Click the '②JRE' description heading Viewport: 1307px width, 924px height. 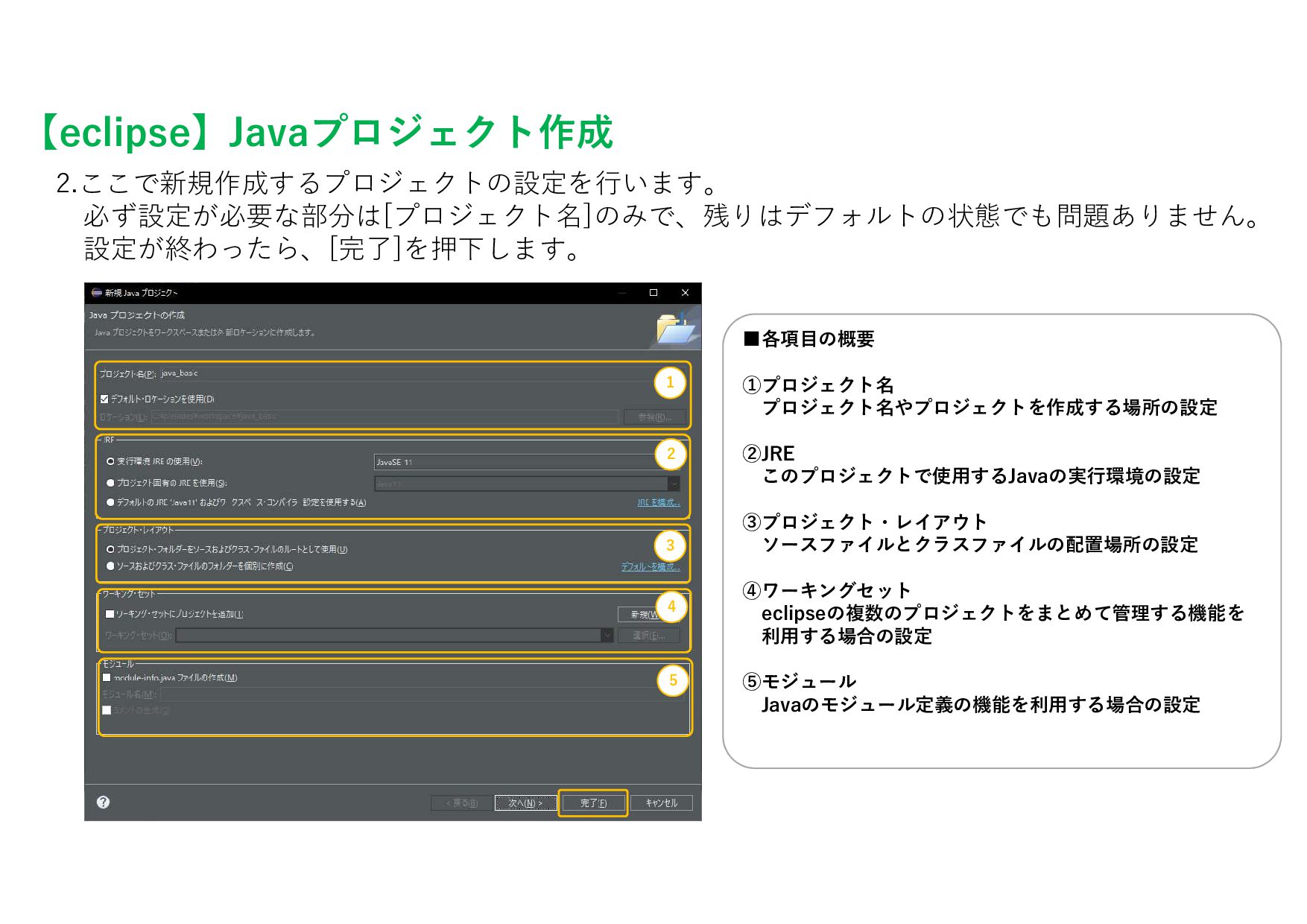pos(768,453)
